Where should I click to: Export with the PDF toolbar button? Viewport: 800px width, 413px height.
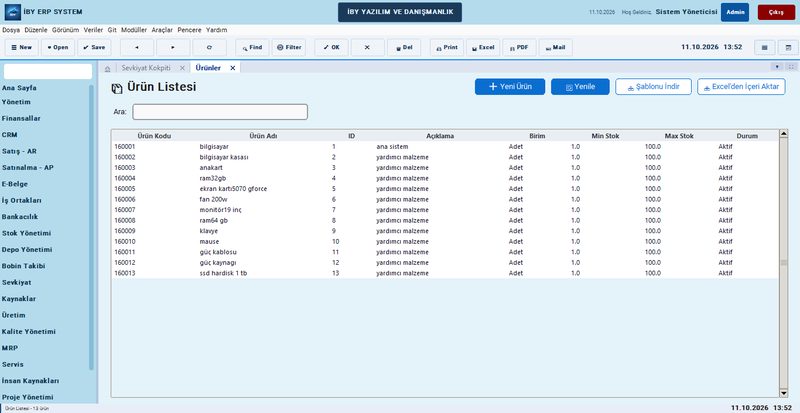tap(519, 47)
